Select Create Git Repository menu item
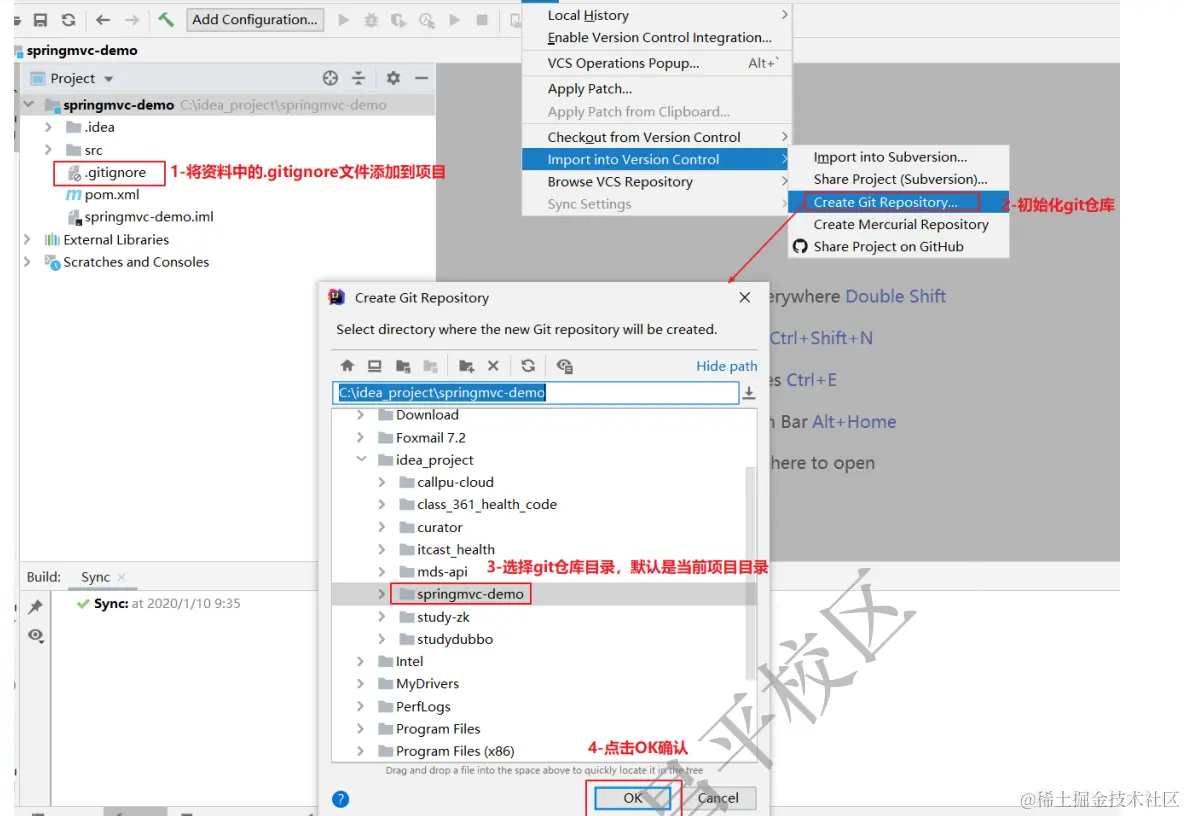1186x816 pixels. pyautogui.click(x=898, y=203)
